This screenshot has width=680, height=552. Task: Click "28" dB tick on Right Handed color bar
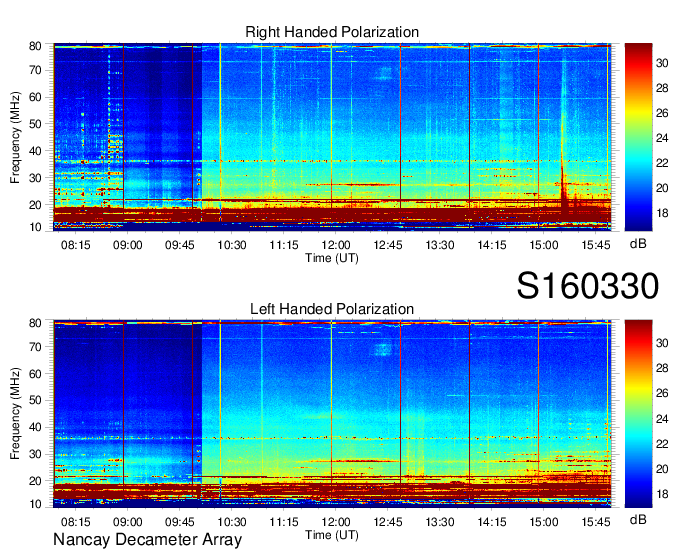click(662, 88)
